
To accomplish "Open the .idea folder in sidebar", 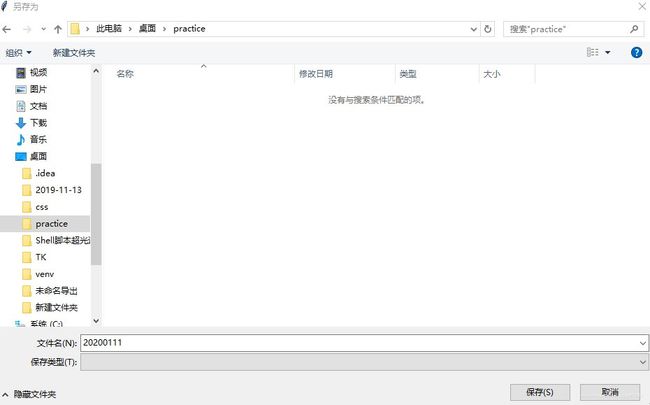I will 45,173.
